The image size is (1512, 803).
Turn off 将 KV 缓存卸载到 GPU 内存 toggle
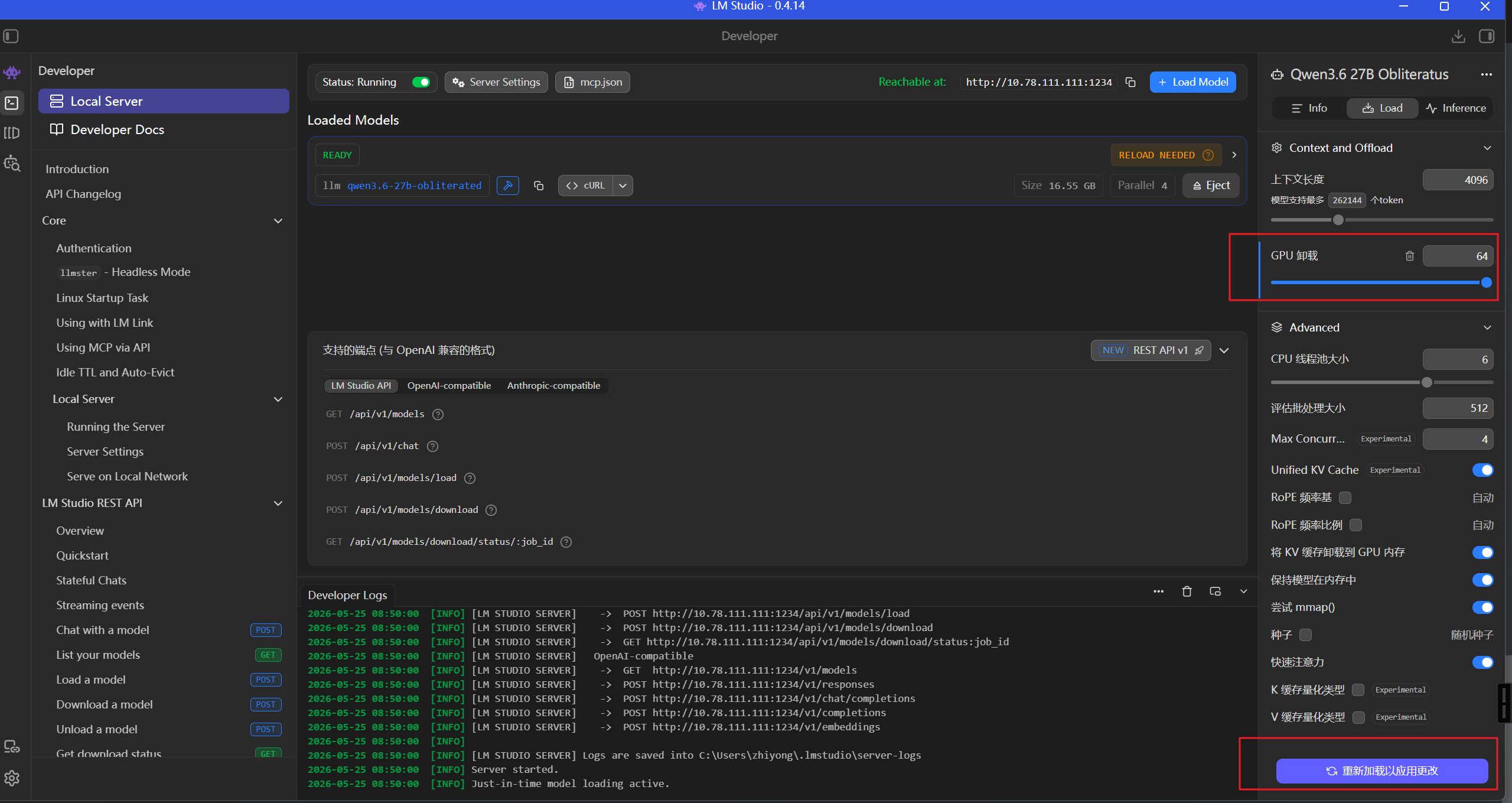click(1482, 552)
